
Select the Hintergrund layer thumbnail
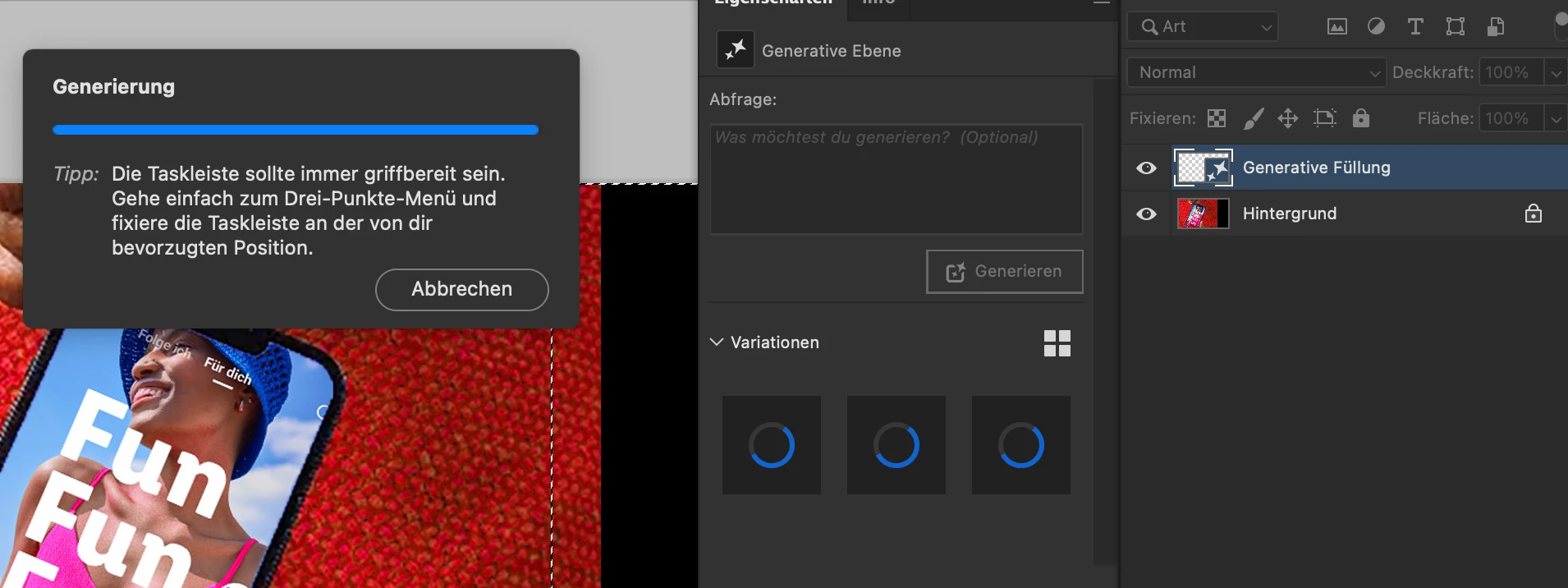1204,214
